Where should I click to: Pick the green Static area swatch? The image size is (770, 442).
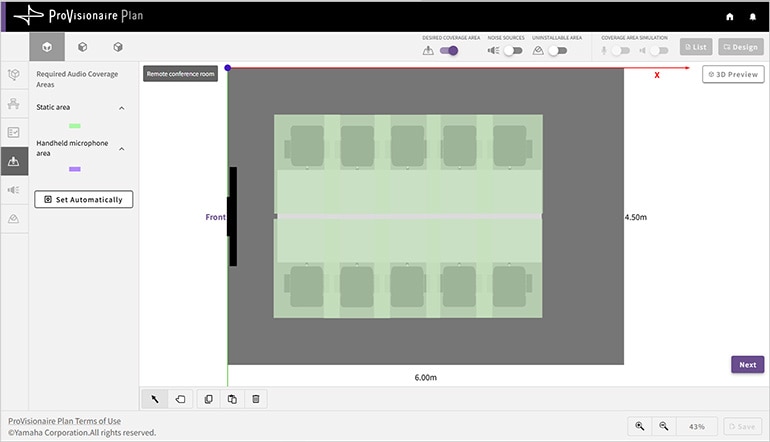click(74, 126)
